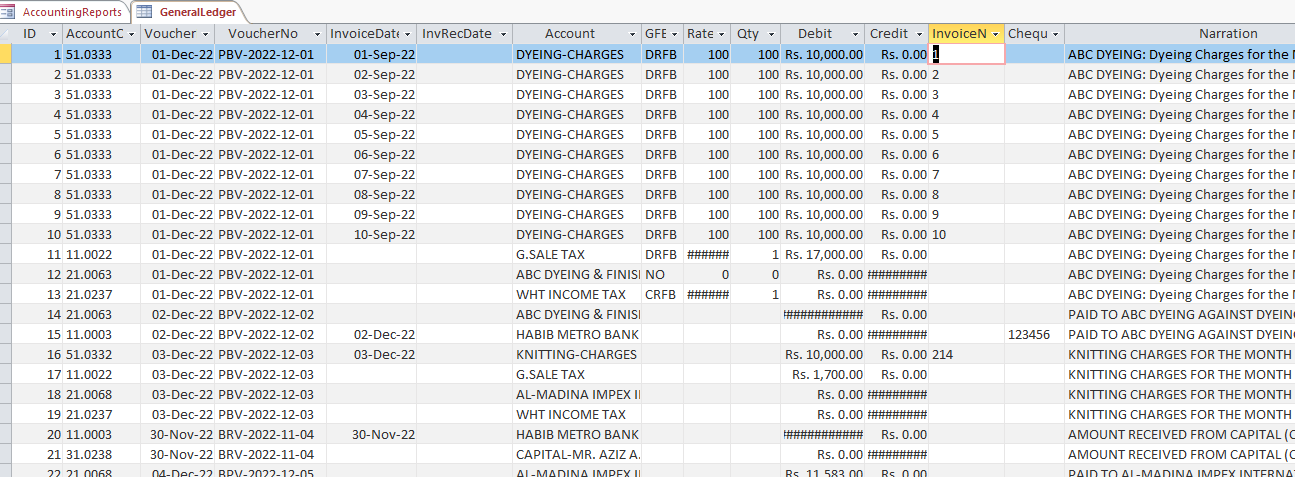The image size is (1295, 477).
Task: Click the AccountC cell '51.0332'
Action: click(102, 354)
